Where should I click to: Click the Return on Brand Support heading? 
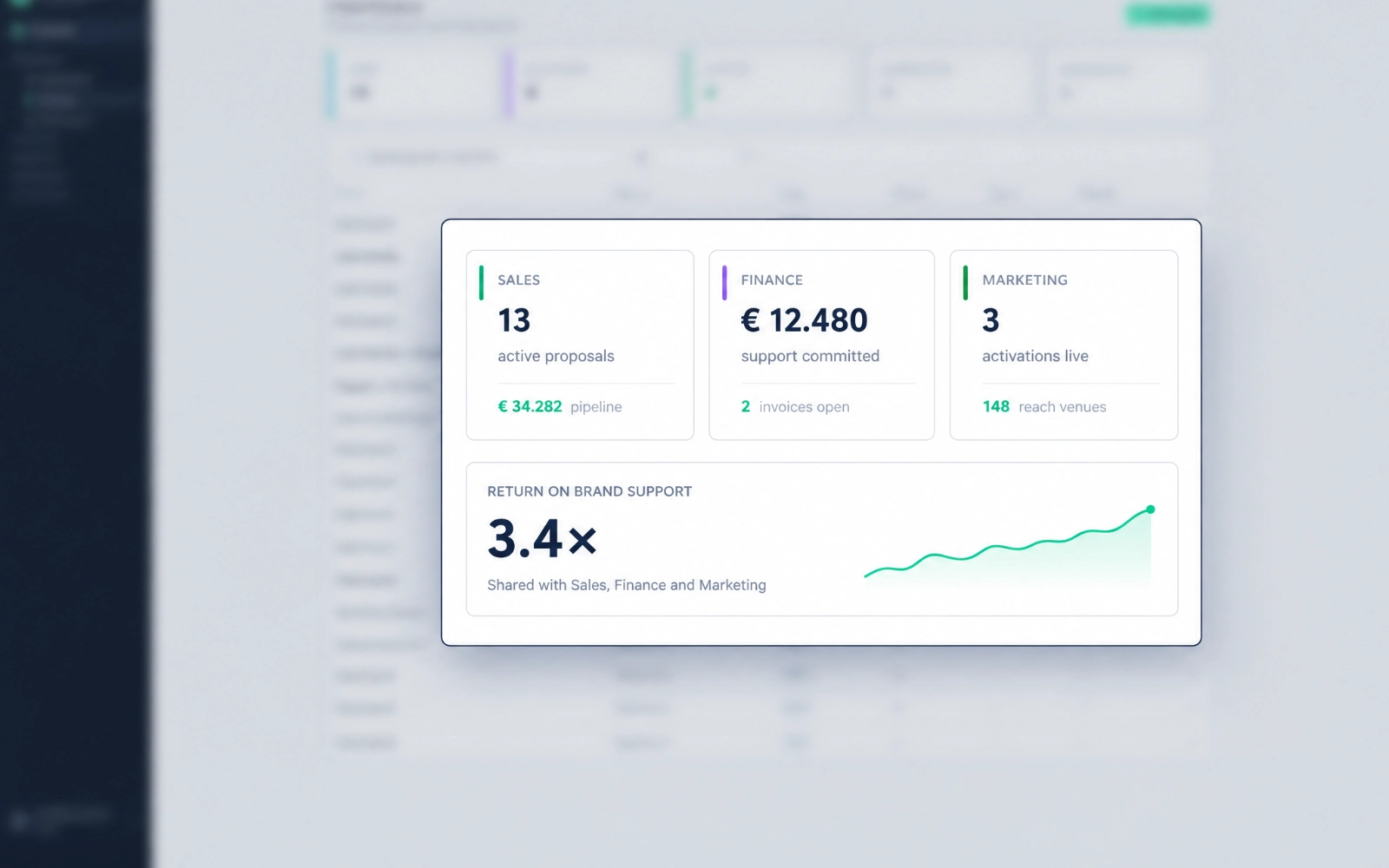pos(589,491)
